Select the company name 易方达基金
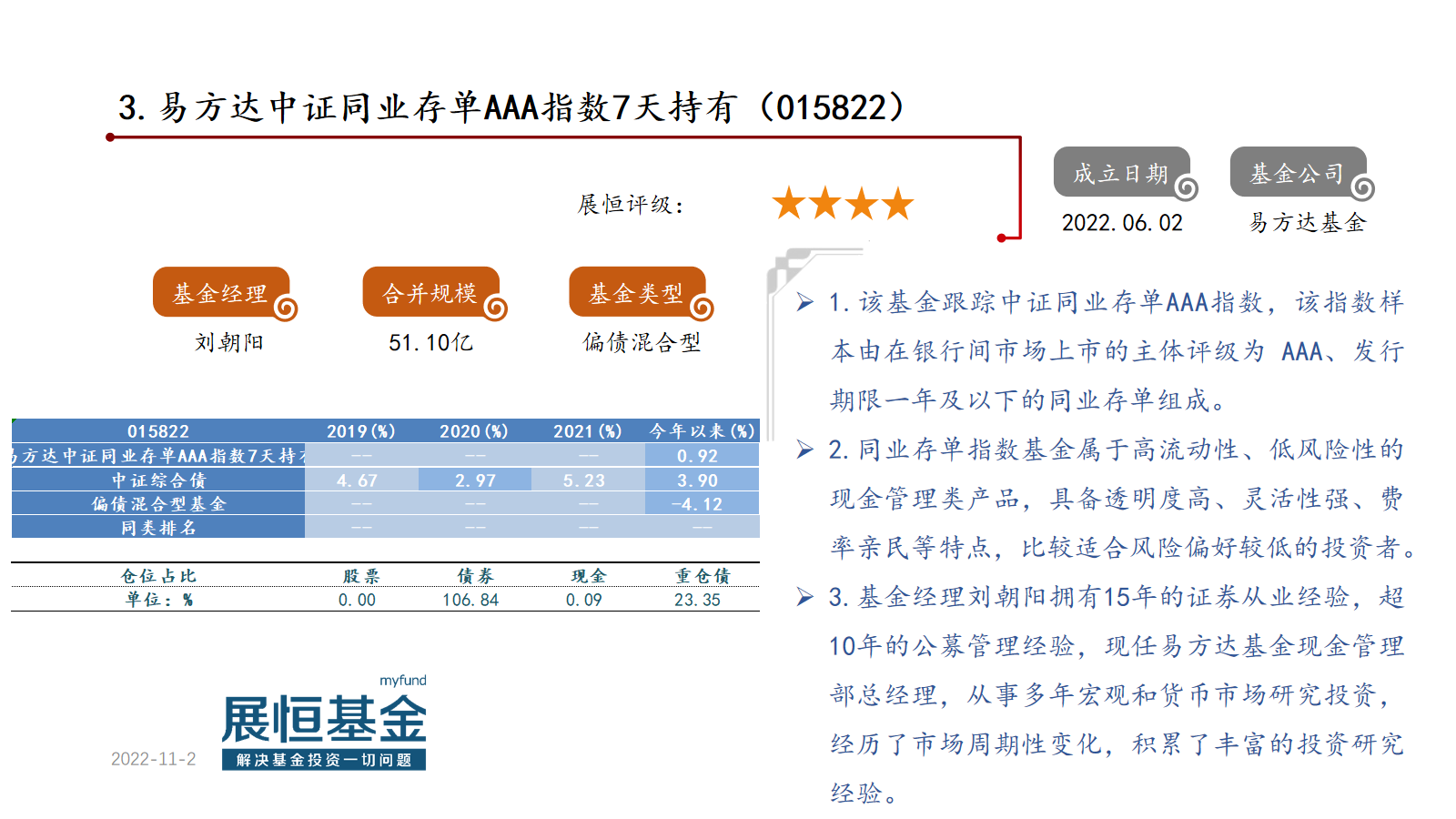The width and height of the screenshot is (1456, 819). tap(1308, 223)
